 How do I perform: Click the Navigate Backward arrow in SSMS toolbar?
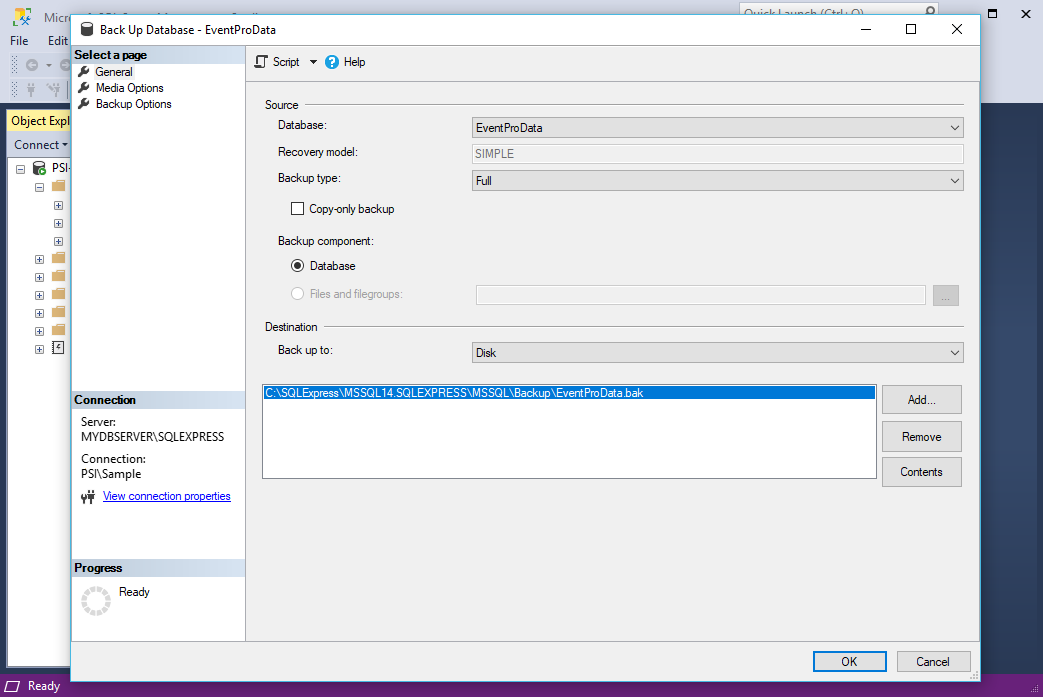(31, 65)
